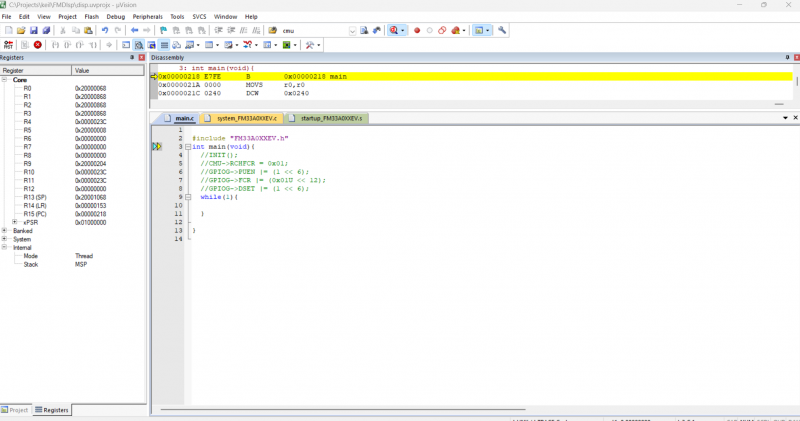The height and width of the screenshot is (421, 800).
Task: Click the red Stop execution icon
Action: click(38, 45)
